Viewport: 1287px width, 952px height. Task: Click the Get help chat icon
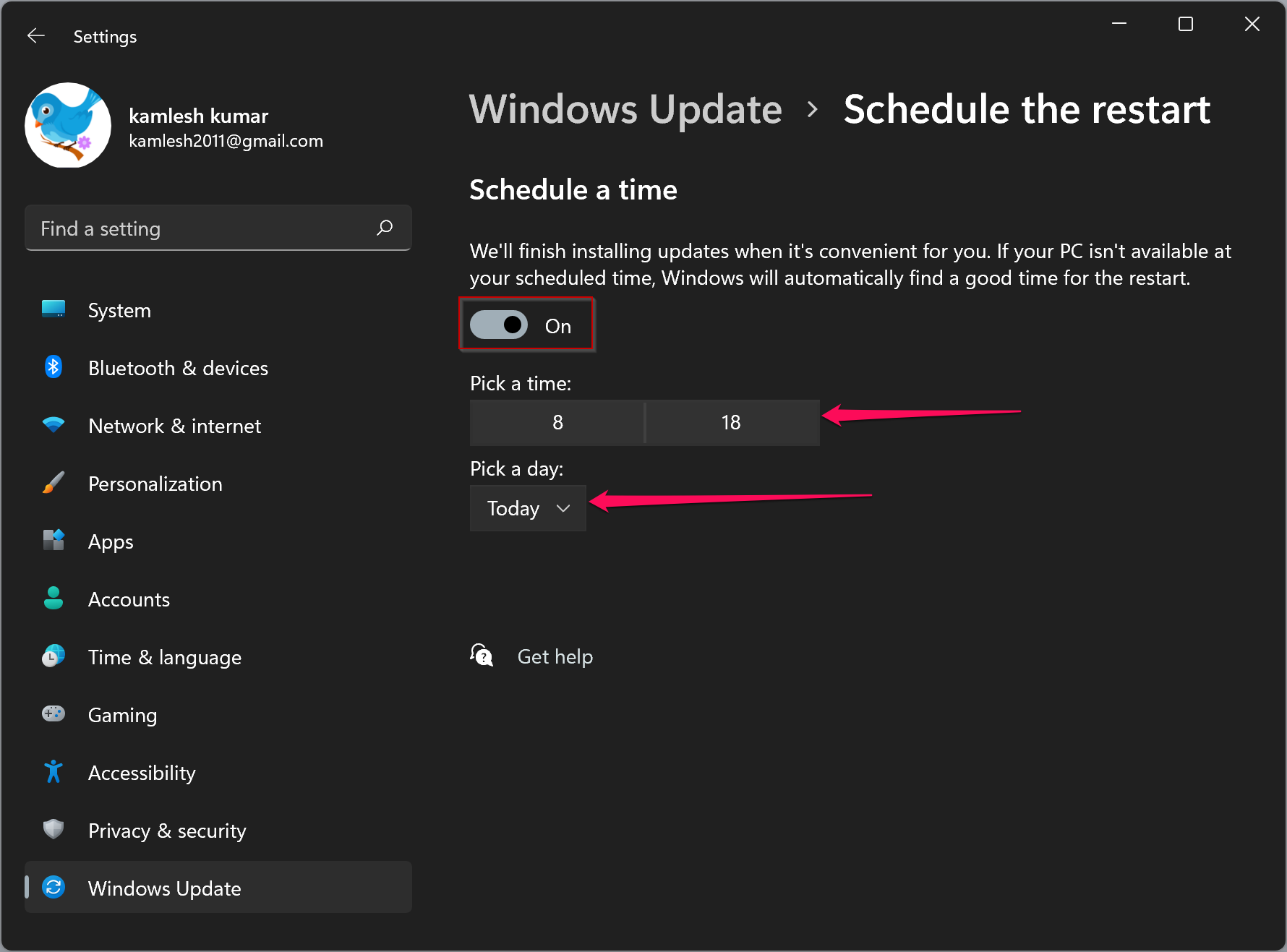(482, 656)
